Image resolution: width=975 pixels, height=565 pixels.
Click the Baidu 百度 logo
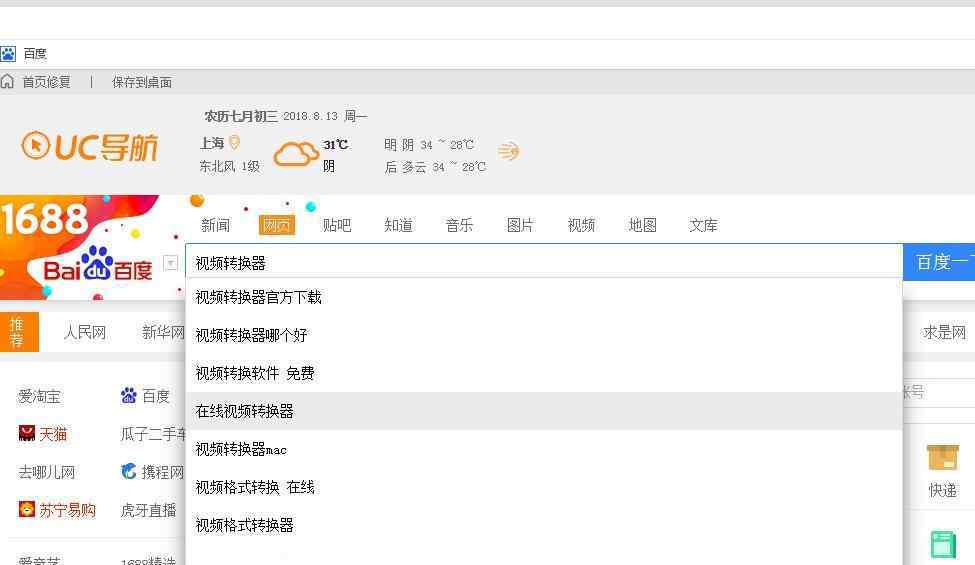coord(98,265)
